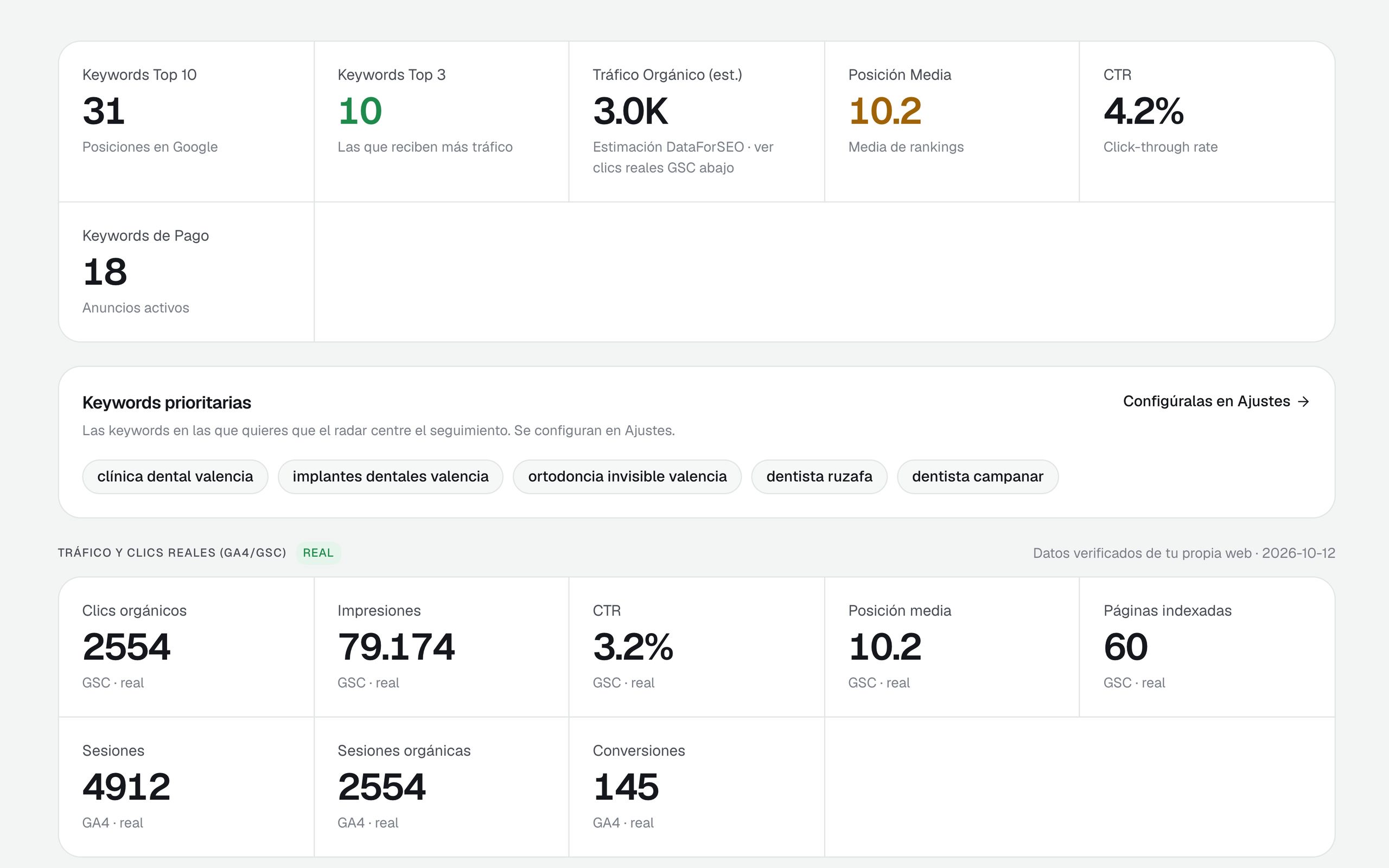Click arrow icon next to Configúralas en Ajustes
This screenshot has width=1389, height=868.
(x=1303, y=402)
